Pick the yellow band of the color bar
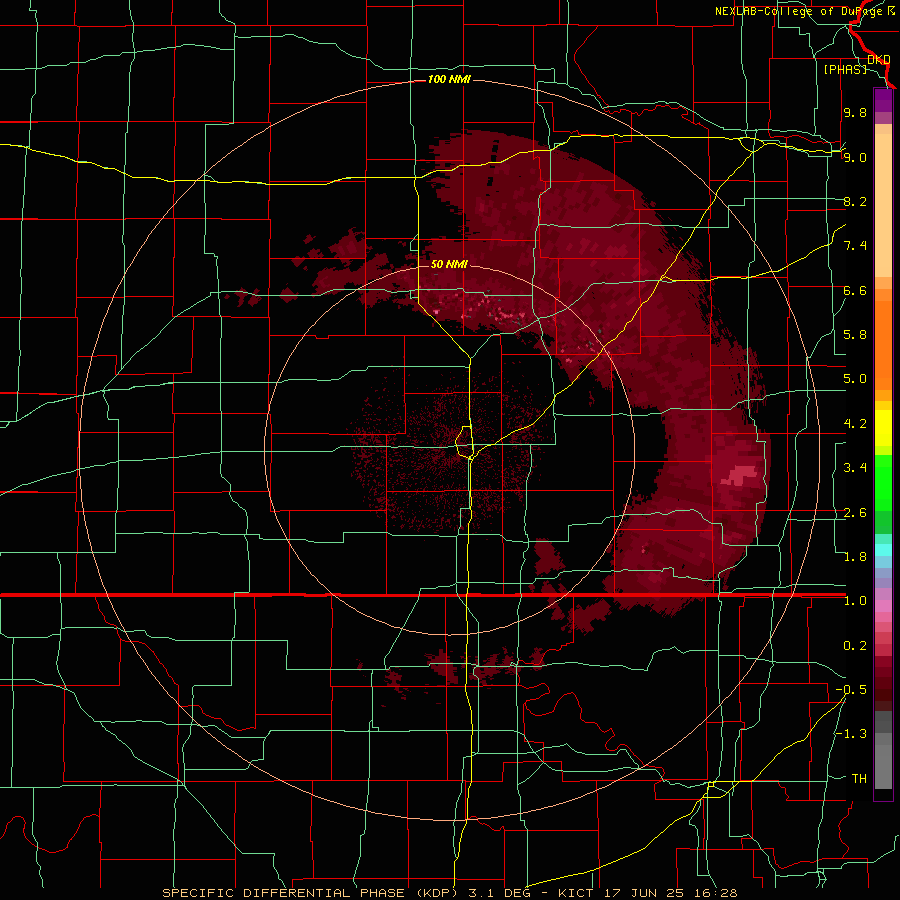This screenshot has height=900, width=900. coord(883,428)
